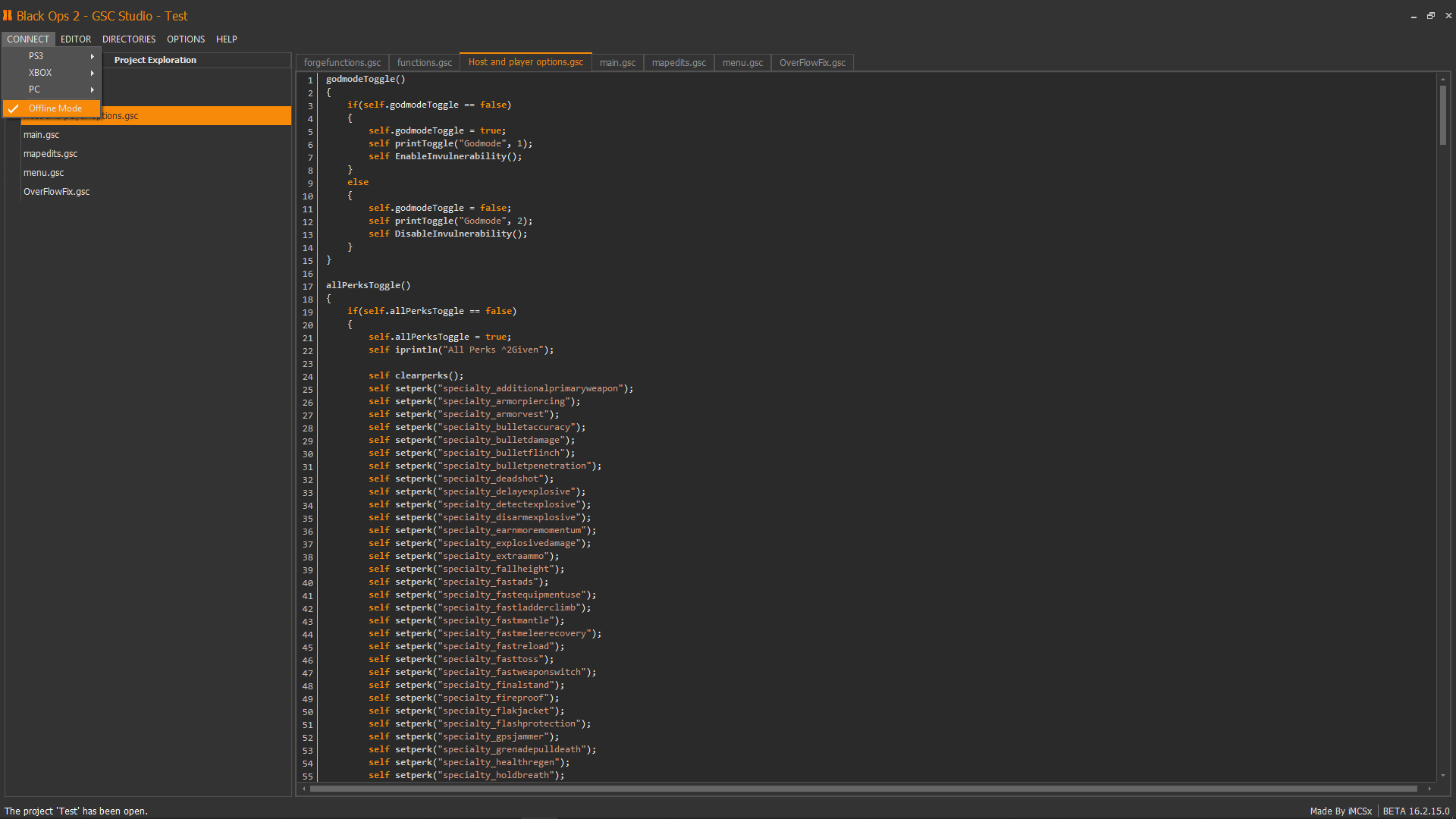
Task: Click vertical scrollbar thumb in editor
Action: pos(1442,115)
